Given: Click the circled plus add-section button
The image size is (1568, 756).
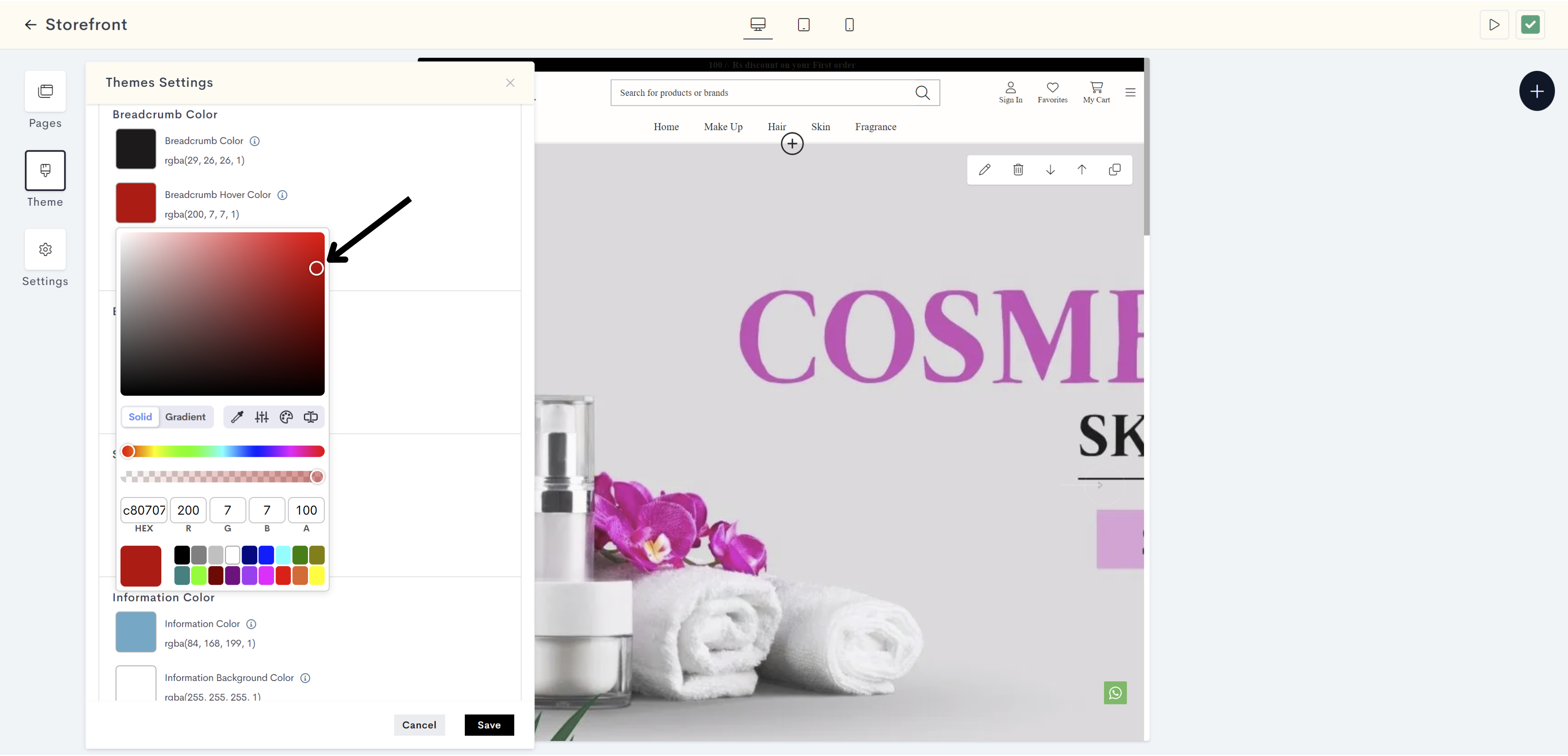Looking at the screenshot, I should 791,144.
